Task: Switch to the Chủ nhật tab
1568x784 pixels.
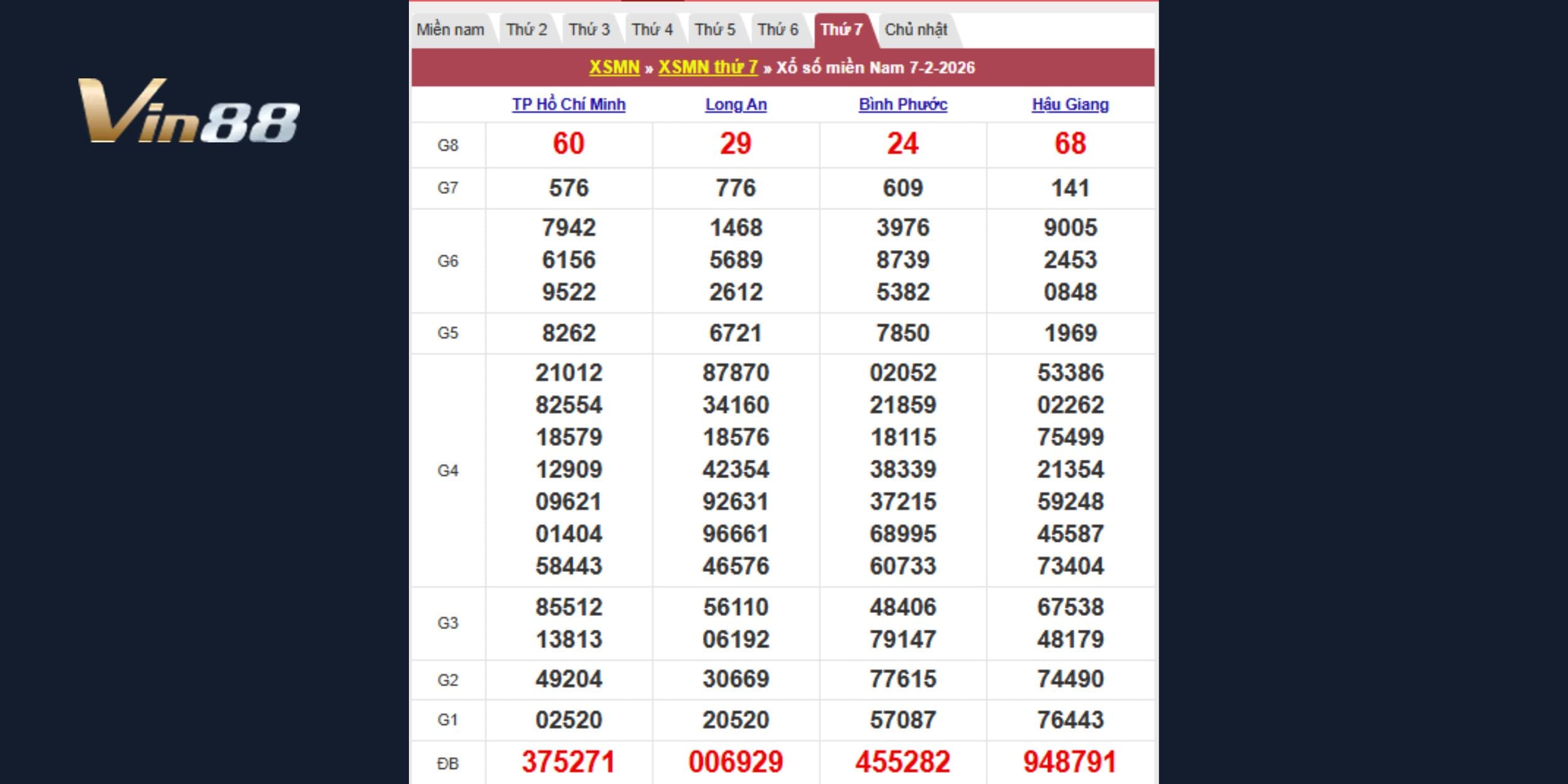Action: (916, 29)
